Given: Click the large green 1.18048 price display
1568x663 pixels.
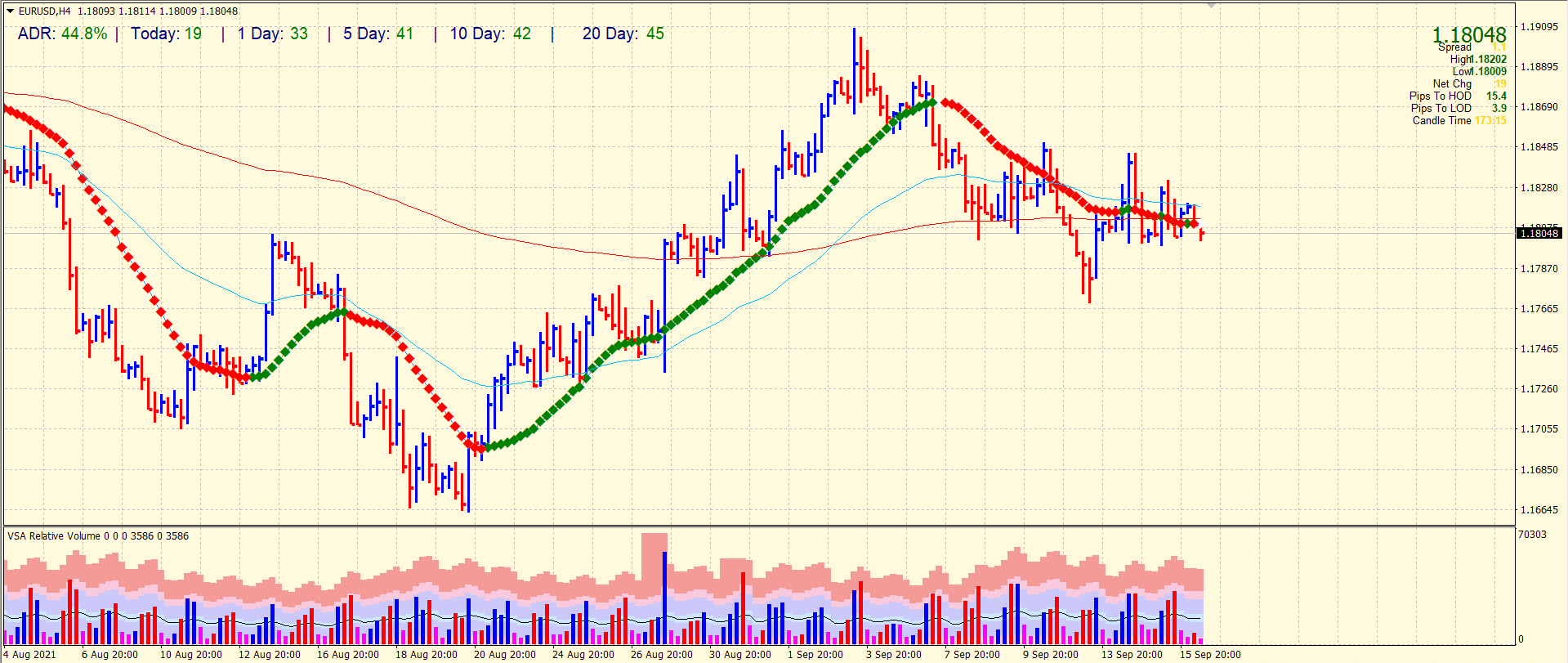Looking at the screenshot, I should 1468,34.
